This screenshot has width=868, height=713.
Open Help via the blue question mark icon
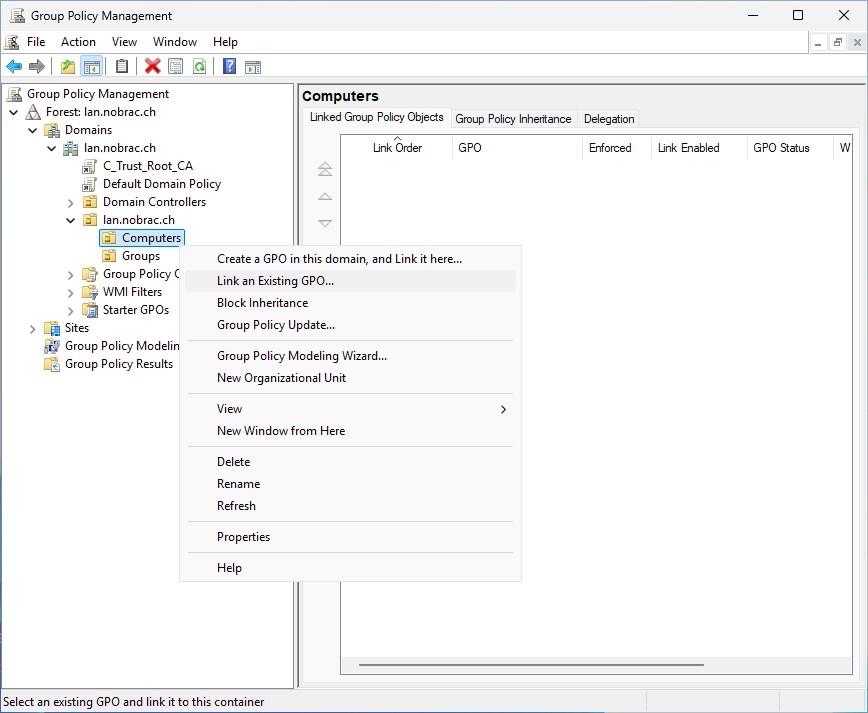(229, 66)
